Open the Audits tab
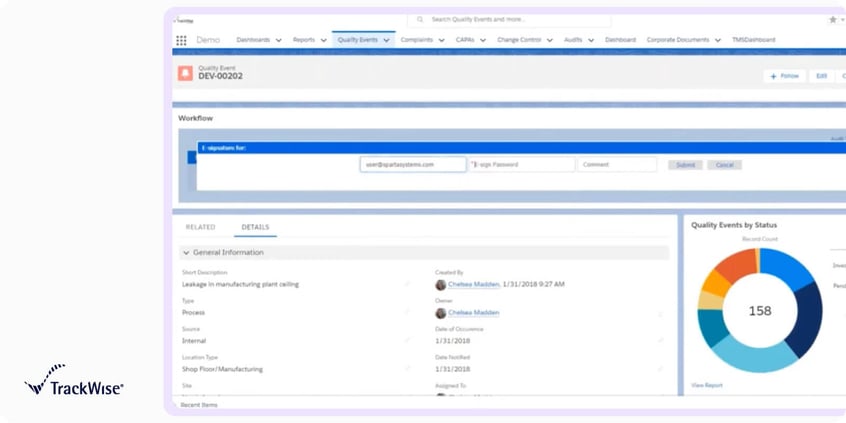 click(573, 40)
